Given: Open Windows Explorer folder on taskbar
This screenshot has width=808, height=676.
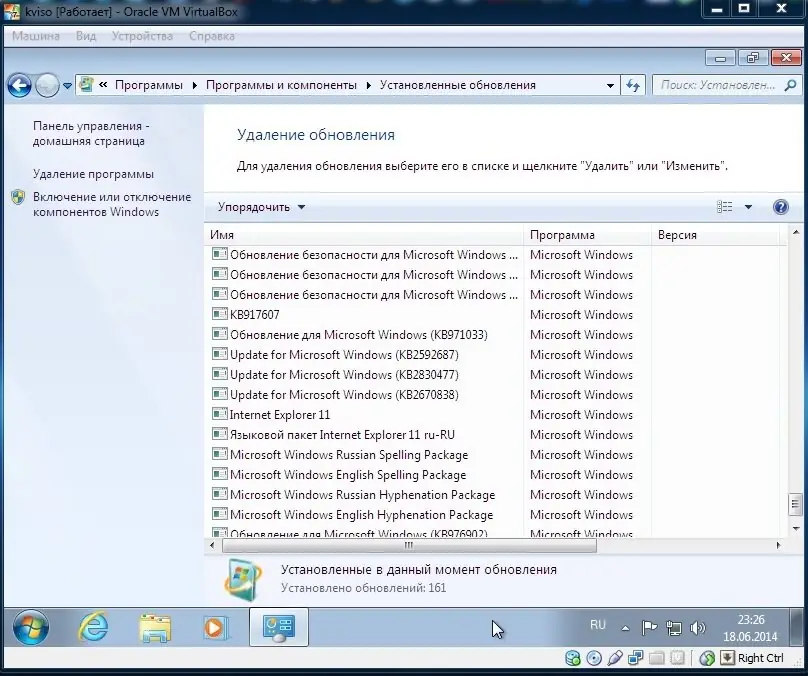Looking at the screenshot, I should click(x=155, y=628).
